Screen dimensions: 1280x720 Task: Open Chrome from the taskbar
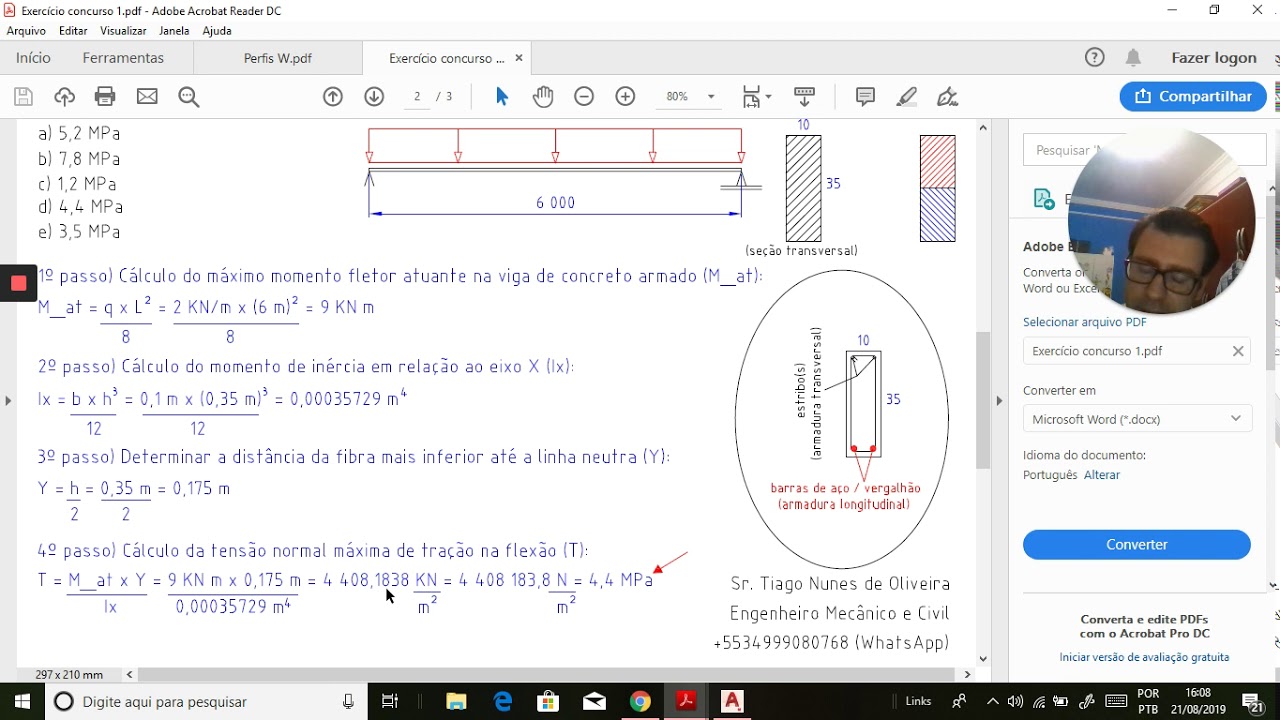(x=640, y=702)
